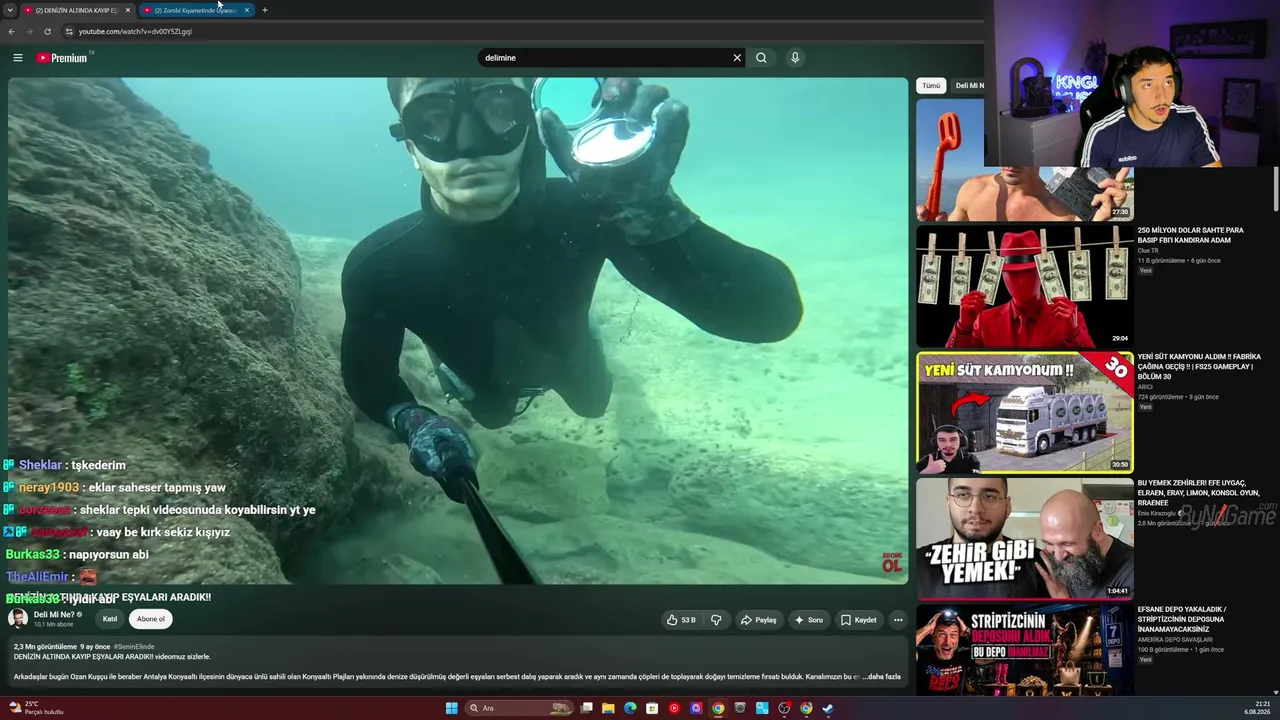This screenshot has width=1280, height=720.
Task: Like the video (53 B)
Action: tap(681, 620)
